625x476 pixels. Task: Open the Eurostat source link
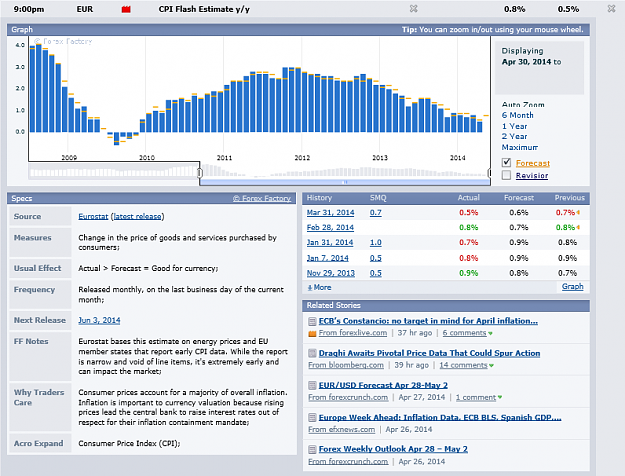point(93,216)
